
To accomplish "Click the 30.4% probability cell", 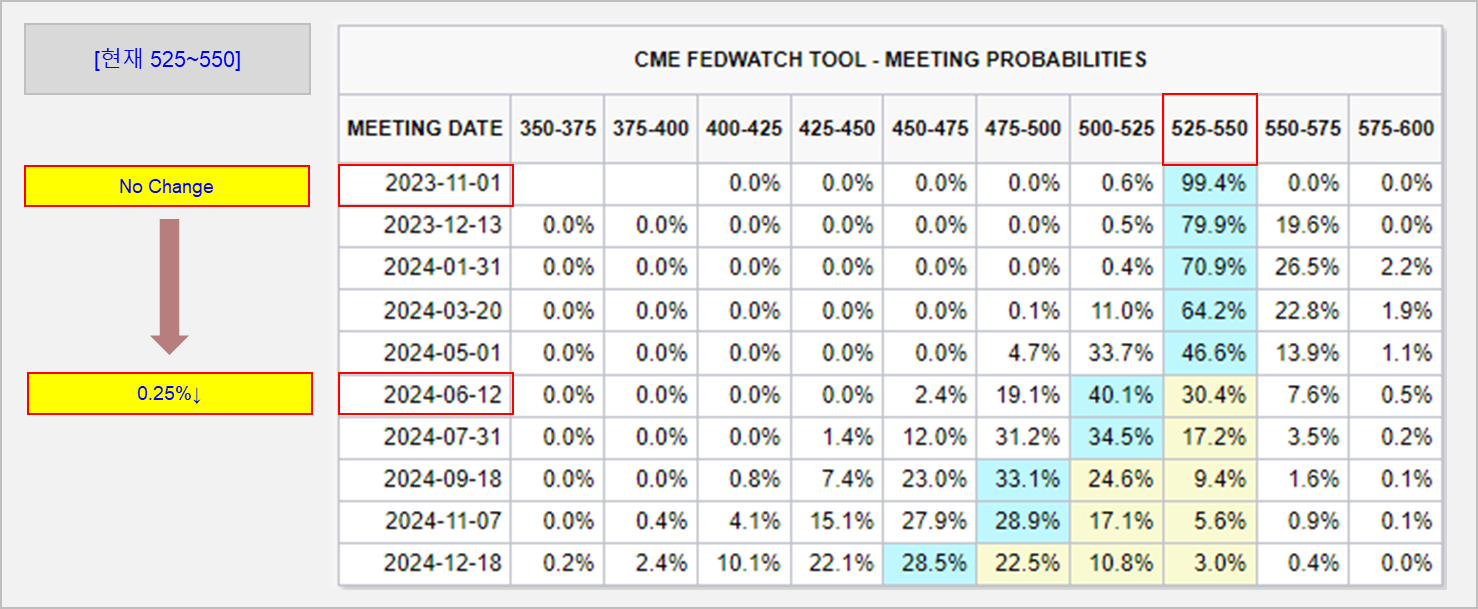I will point(1210,395).
